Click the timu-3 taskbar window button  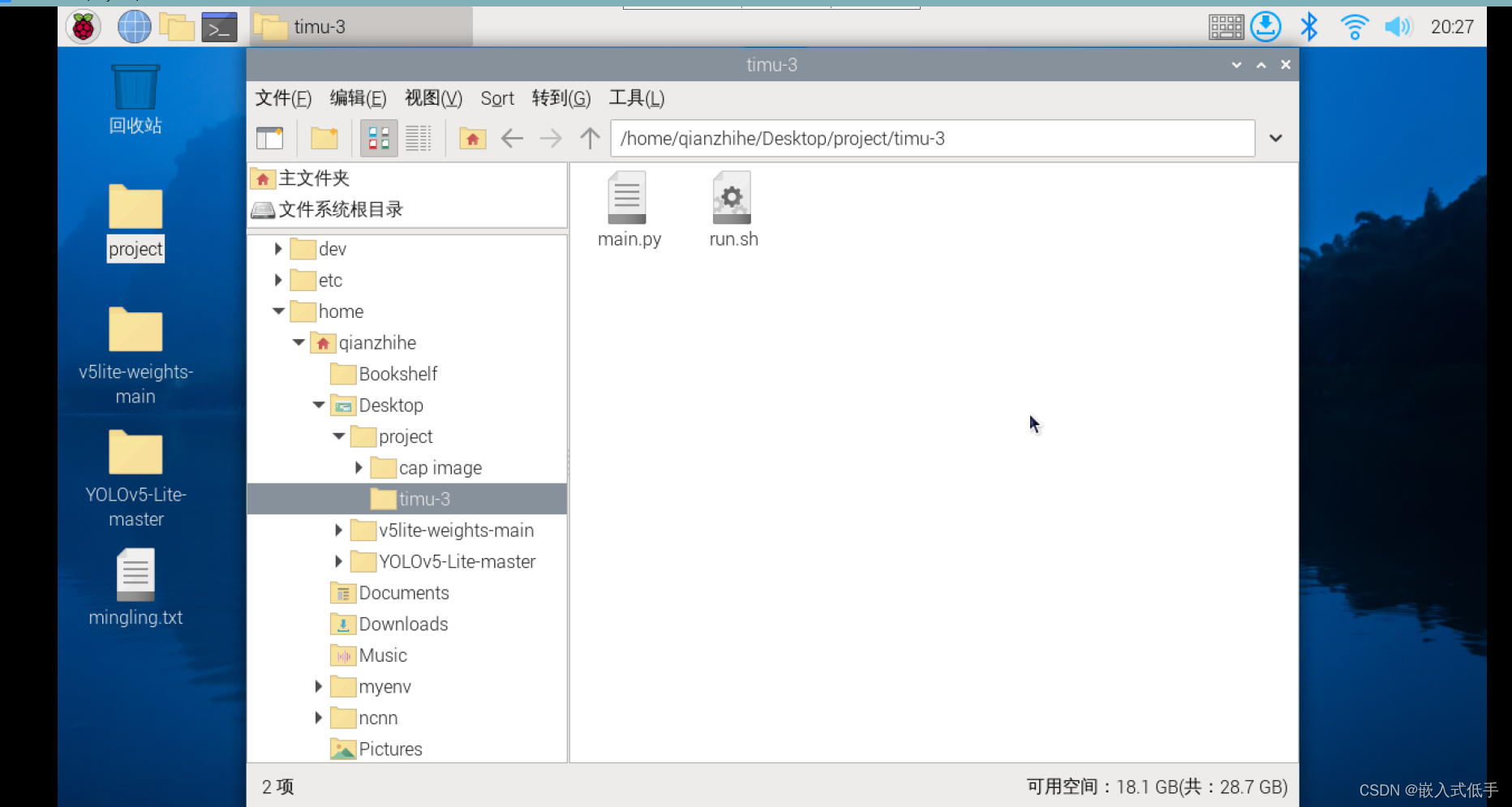pos(361,27)
